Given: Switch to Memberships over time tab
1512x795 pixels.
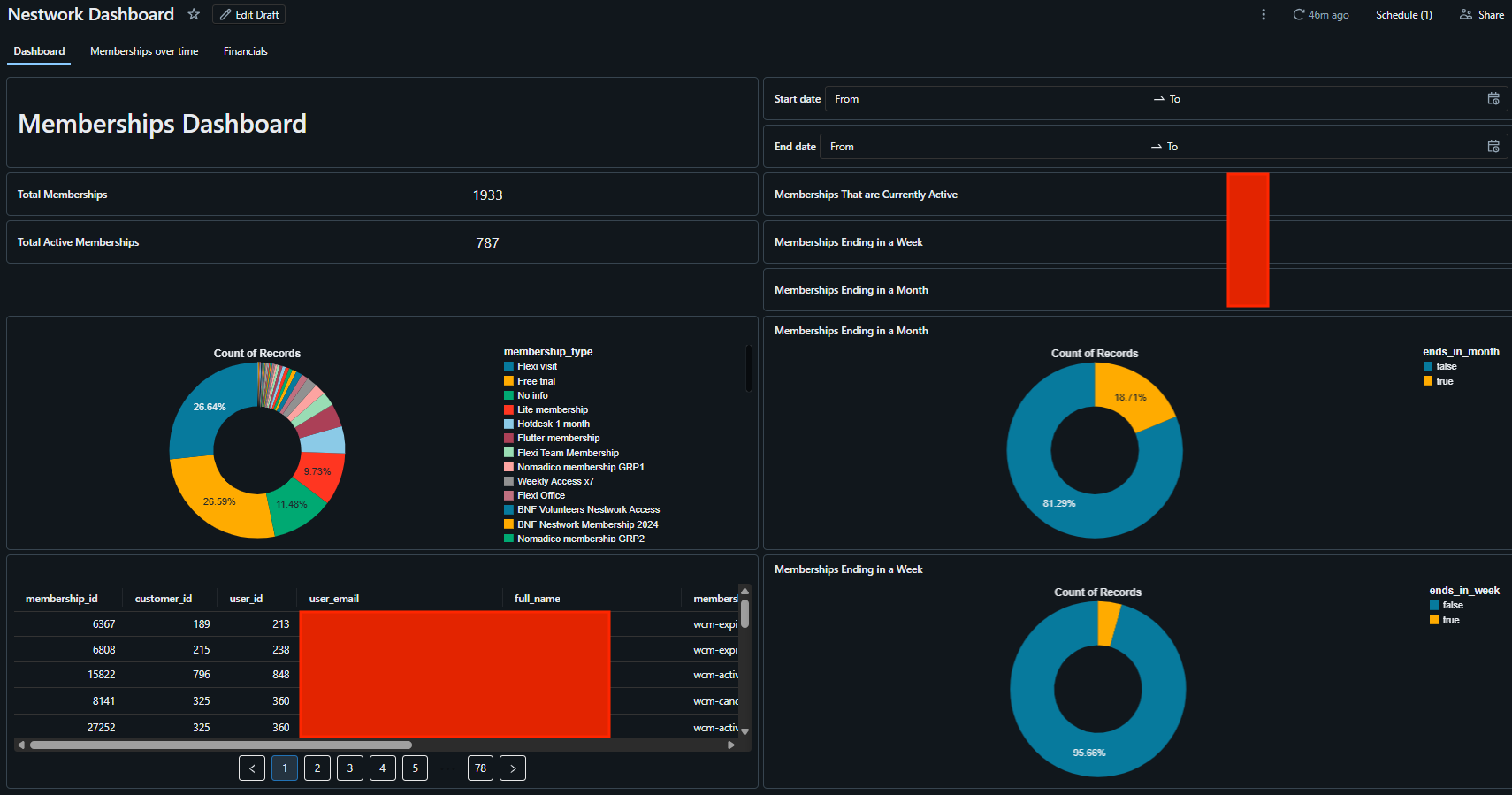Looking at the screenshot, I should 144,51.
